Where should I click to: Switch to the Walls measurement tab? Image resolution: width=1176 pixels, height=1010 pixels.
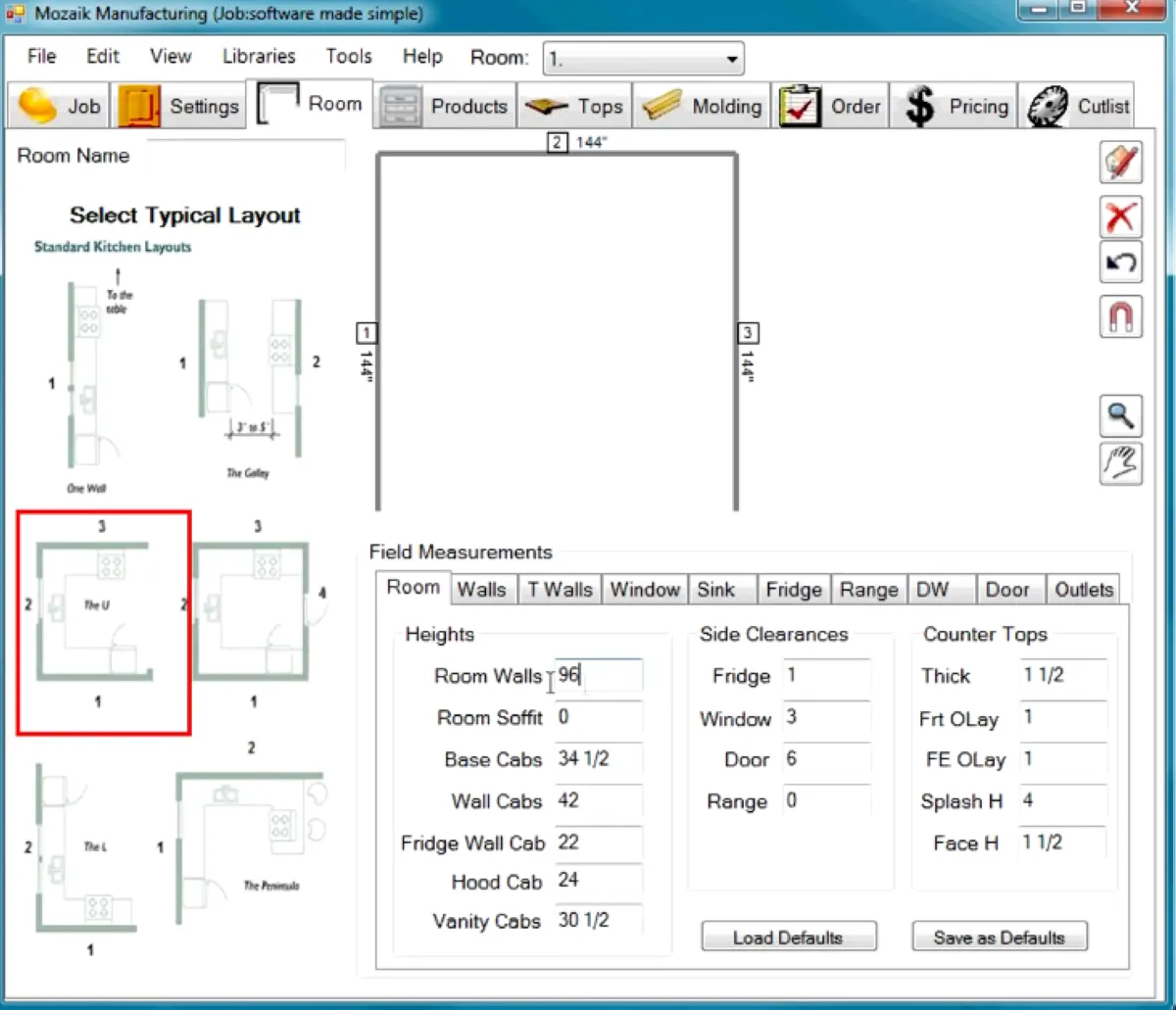pyautogui.click(x=481, y=590)
